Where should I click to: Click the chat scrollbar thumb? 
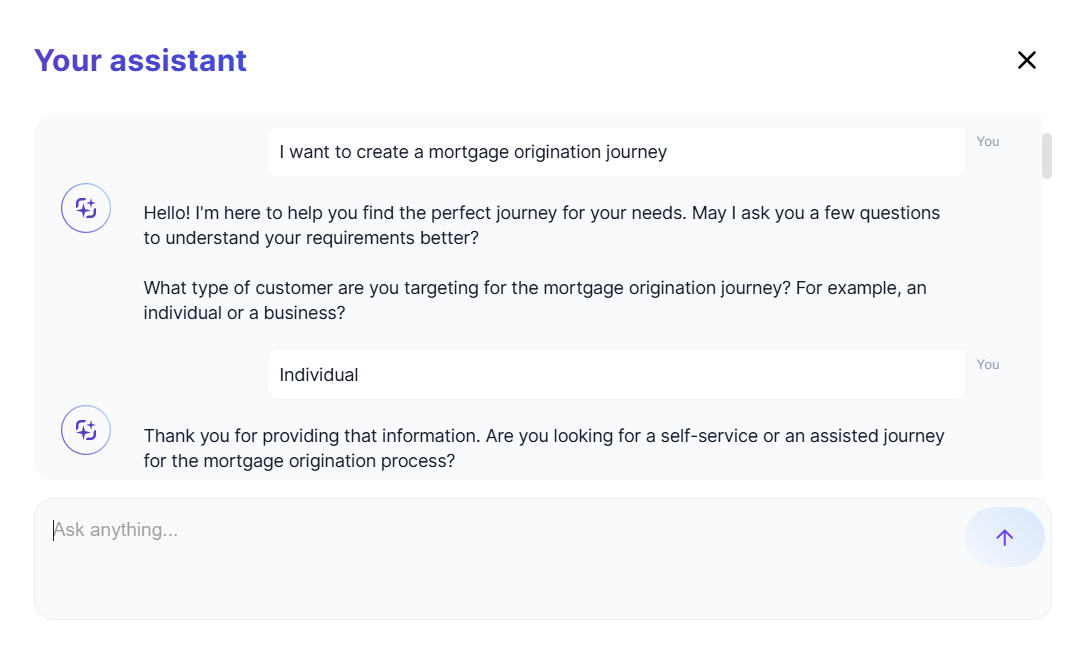pos(1046,156)
